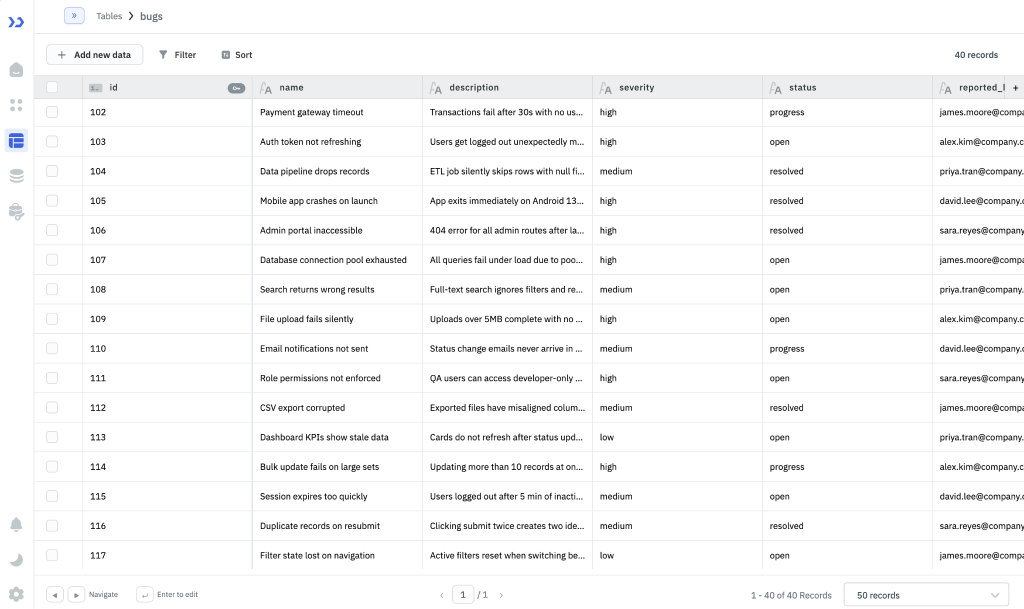The height and width of the screenshot is (609, 1024).
Task: Check the row 106 checkbox
Action: click(x=52, y=230)
